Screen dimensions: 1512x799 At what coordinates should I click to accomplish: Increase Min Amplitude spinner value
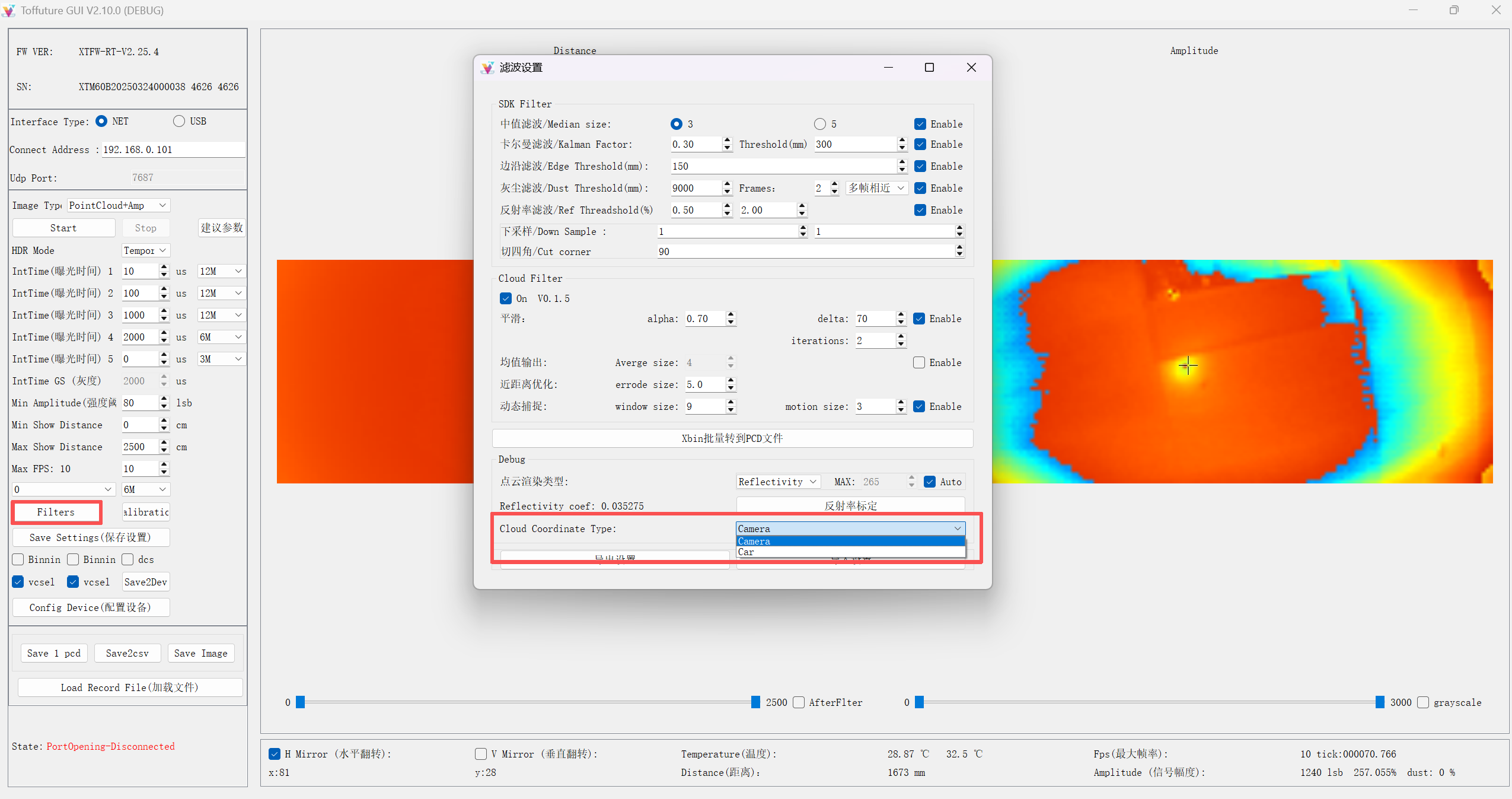(164, 399)
